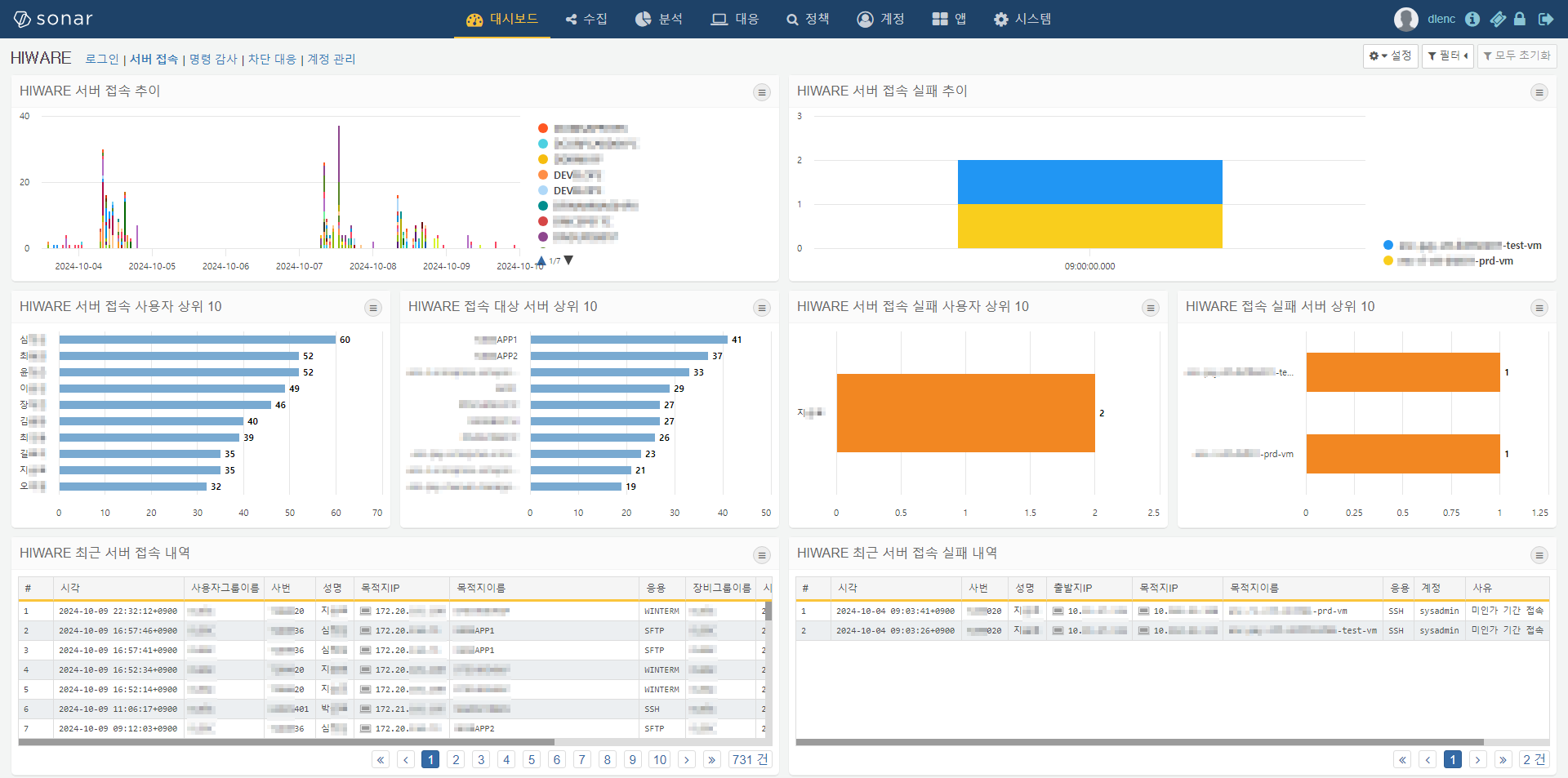Sort by 시각 column in 서버 접속 내역
Viewport: 1568px width, 778px height.
[x=118, y=588]
